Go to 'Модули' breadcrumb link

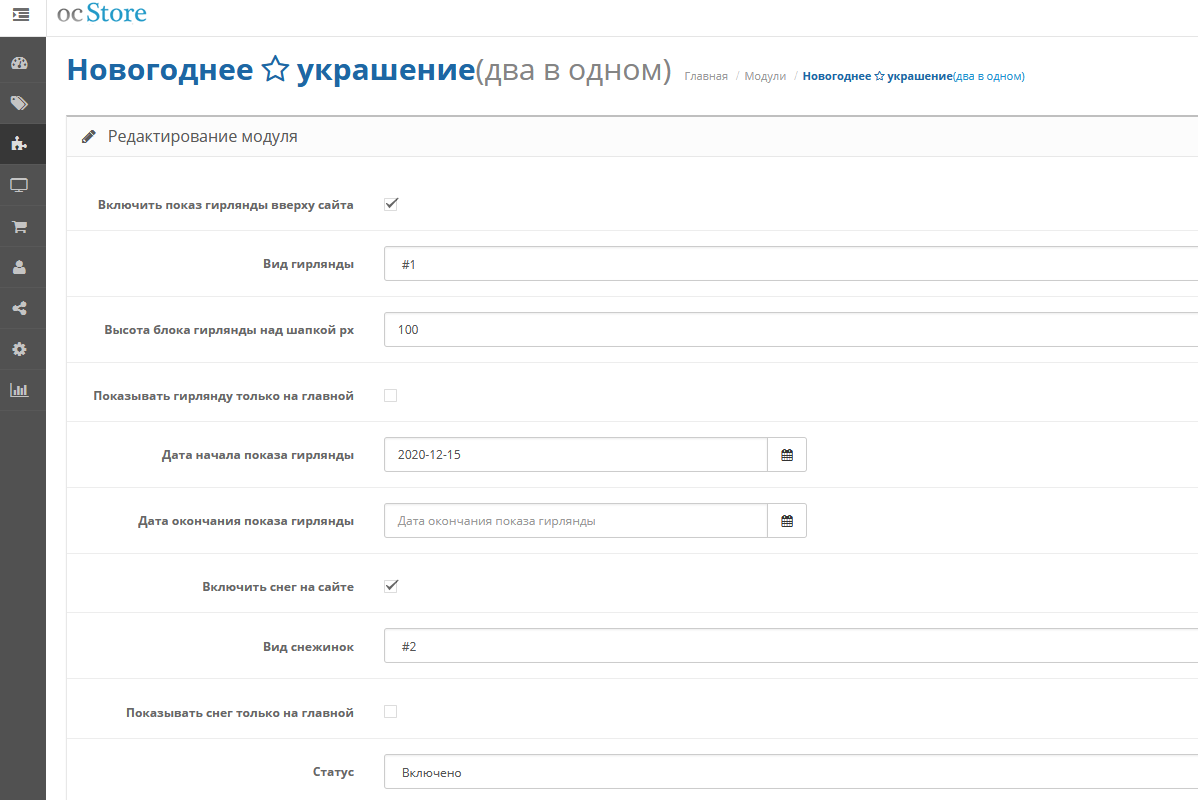pos(765,76)
